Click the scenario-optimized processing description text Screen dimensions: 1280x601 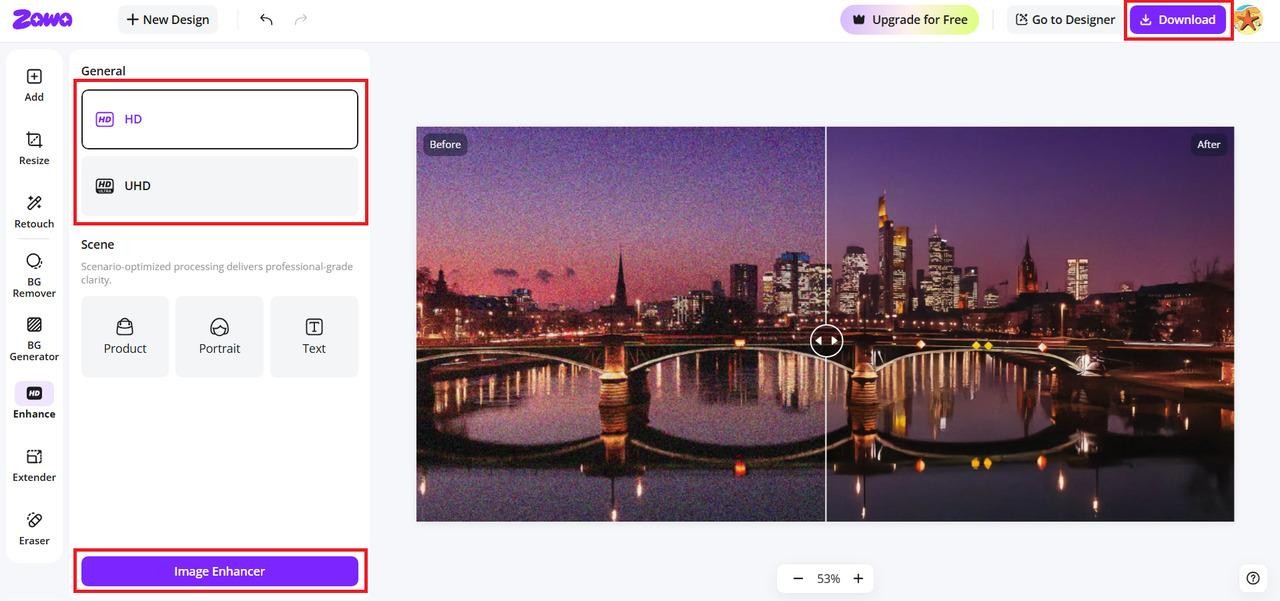point(217,273)
